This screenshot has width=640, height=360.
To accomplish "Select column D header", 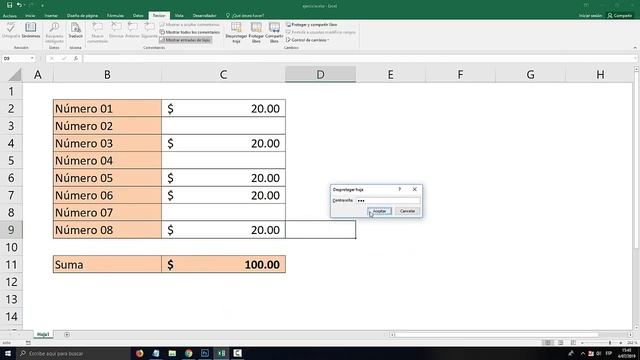I will tap(320, 75).
